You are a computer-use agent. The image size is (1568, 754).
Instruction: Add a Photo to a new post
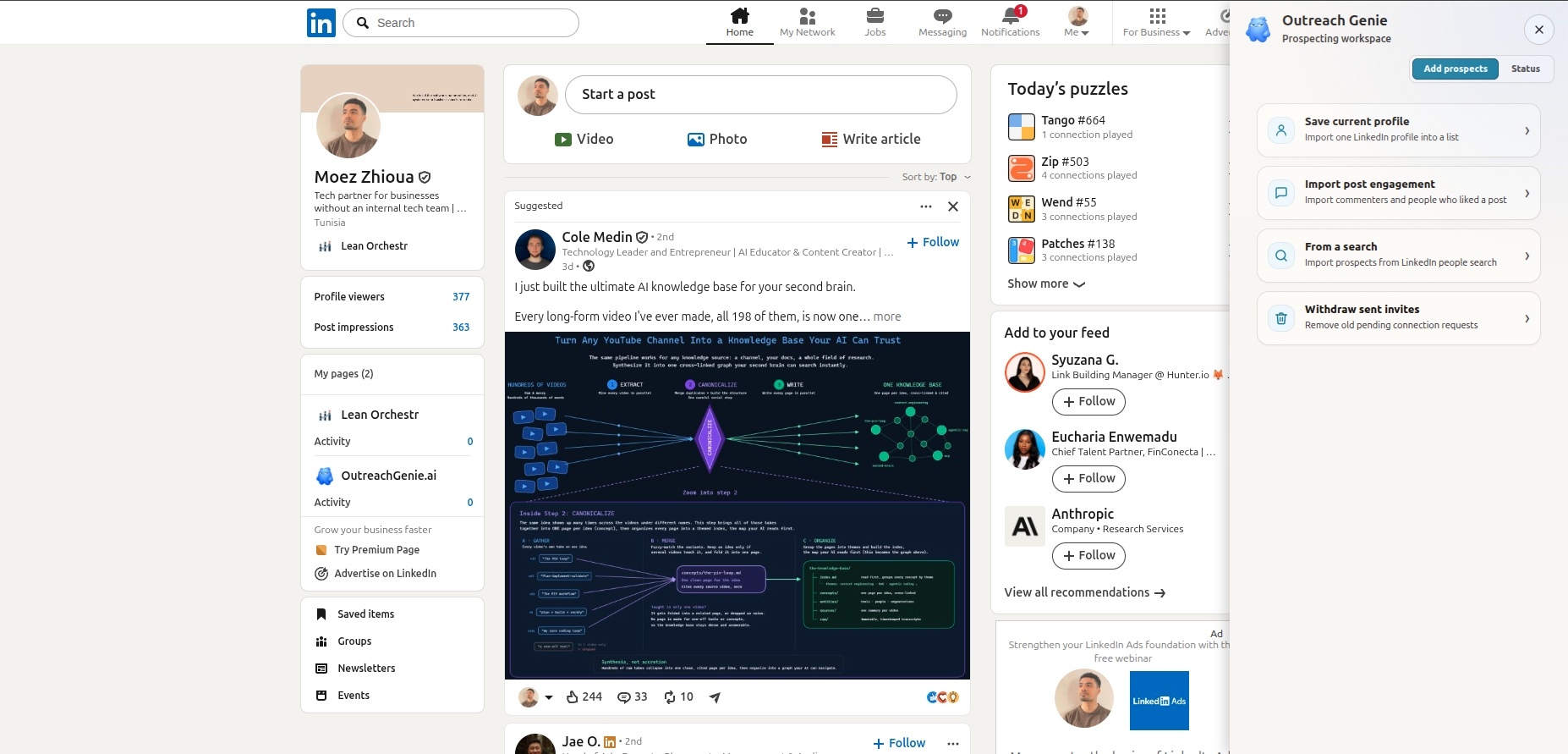tap(717, 140)
